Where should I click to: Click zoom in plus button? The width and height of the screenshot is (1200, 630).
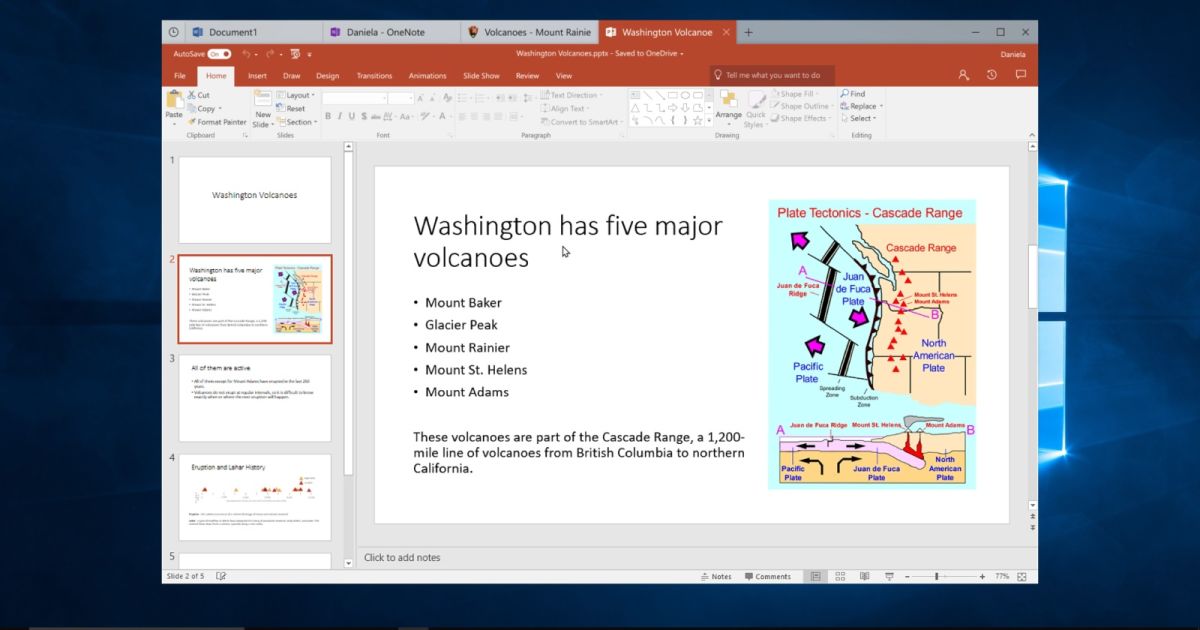click(983, 577)
